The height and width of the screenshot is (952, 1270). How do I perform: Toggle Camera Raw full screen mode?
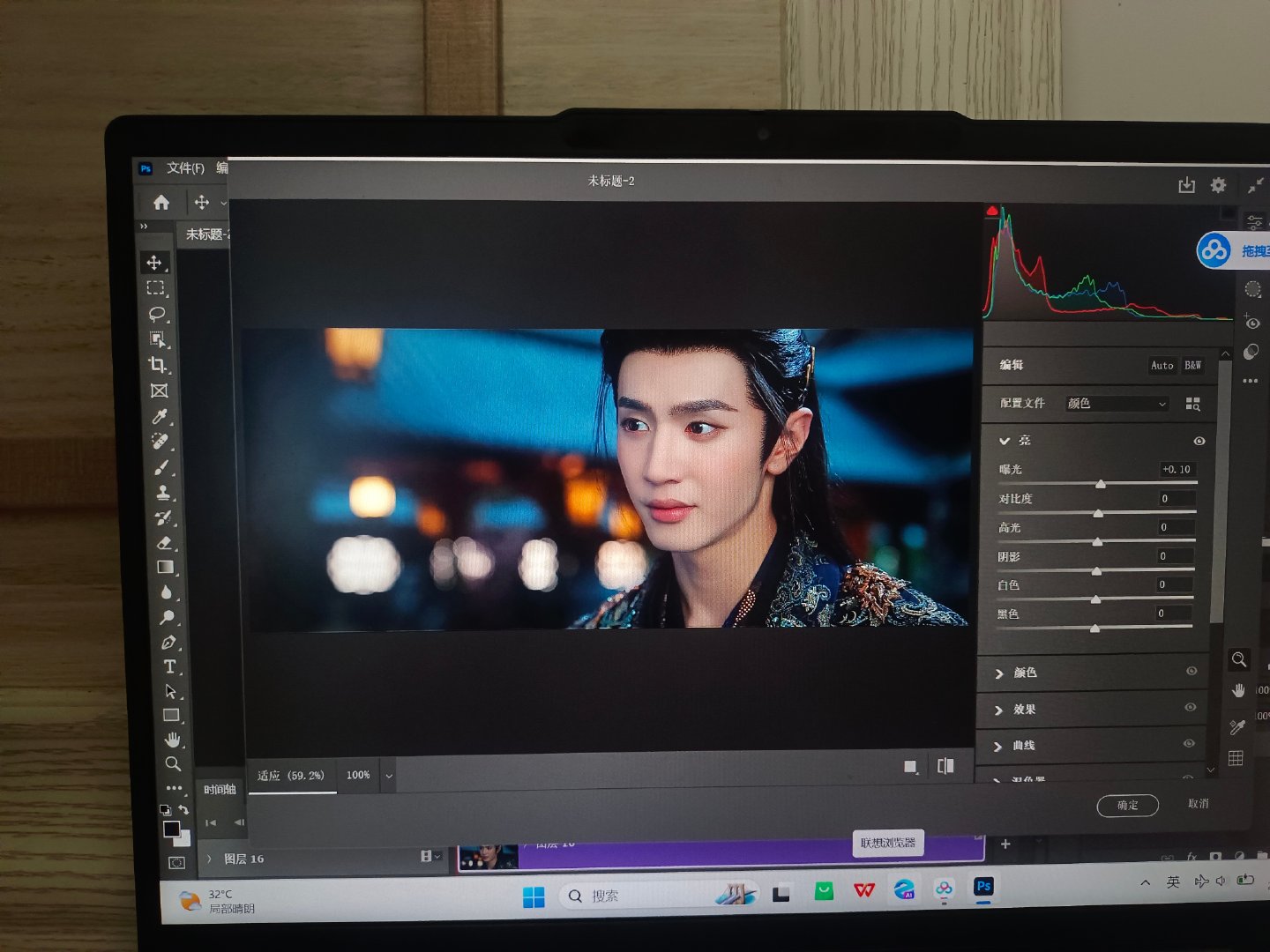click(x=1256, y=185)
